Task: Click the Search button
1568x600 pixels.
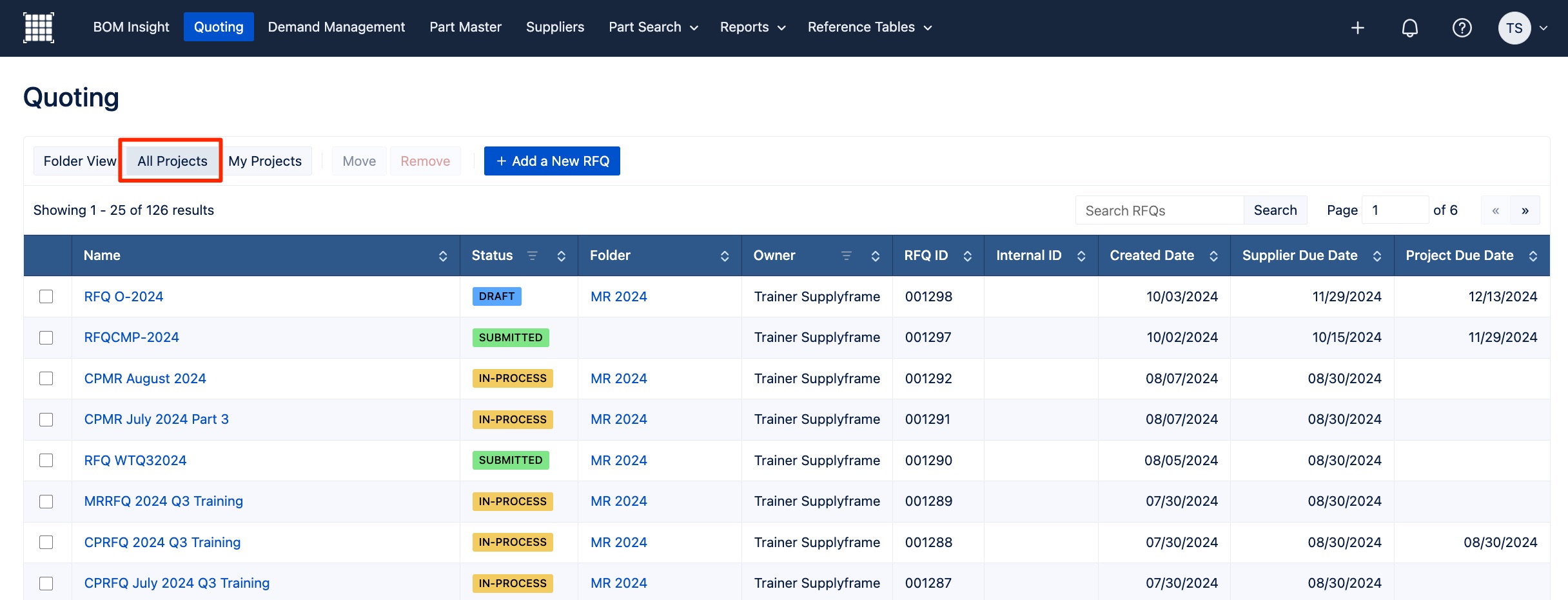Action: 1275,210
